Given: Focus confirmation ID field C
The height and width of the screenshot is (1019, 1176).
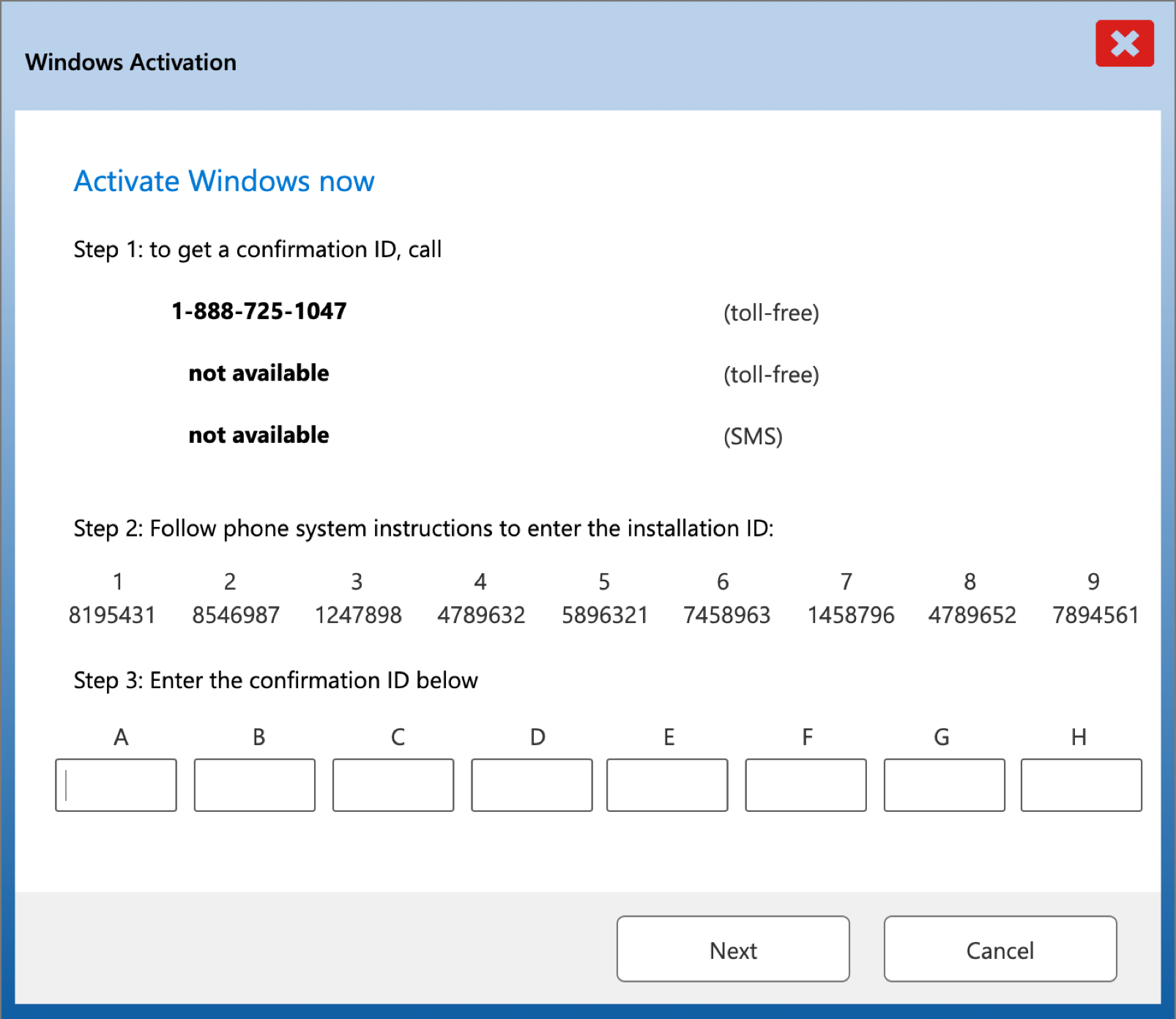Looking at the screenshot, I should [393, 785].
